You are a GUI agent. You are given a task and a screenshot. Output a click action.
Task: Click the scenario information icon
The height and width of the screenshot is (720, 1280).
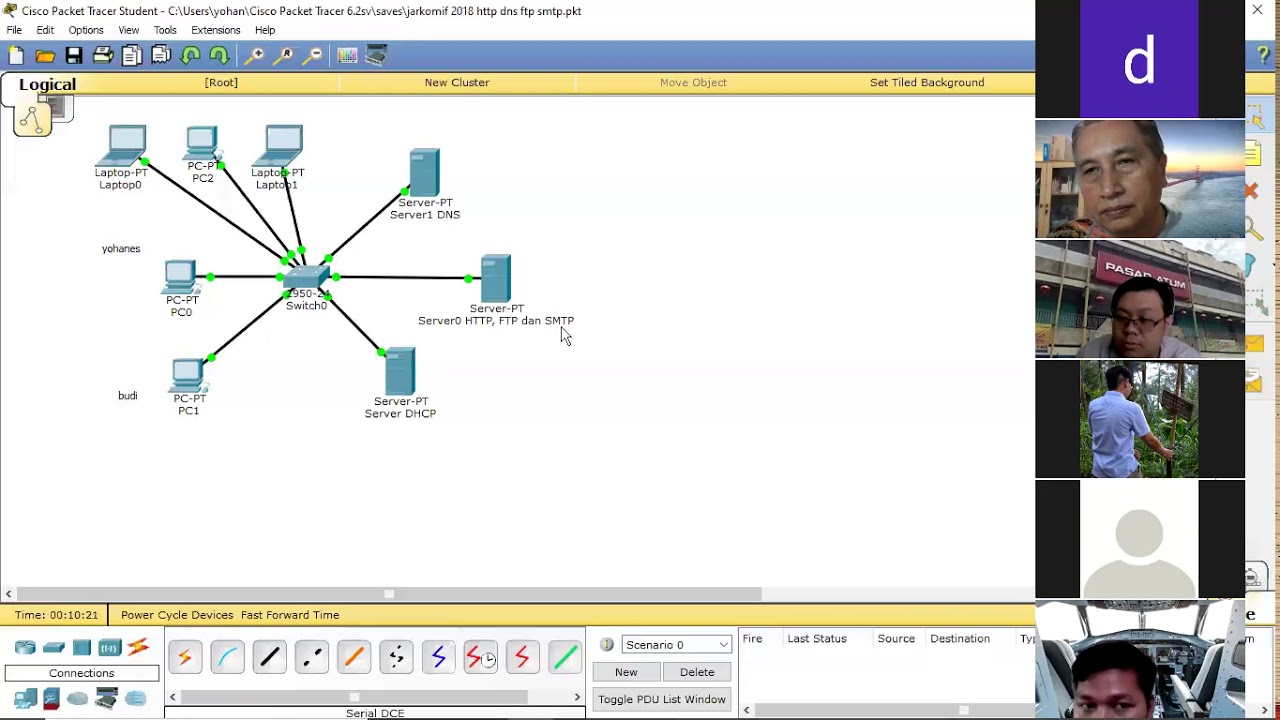(607, 645)
